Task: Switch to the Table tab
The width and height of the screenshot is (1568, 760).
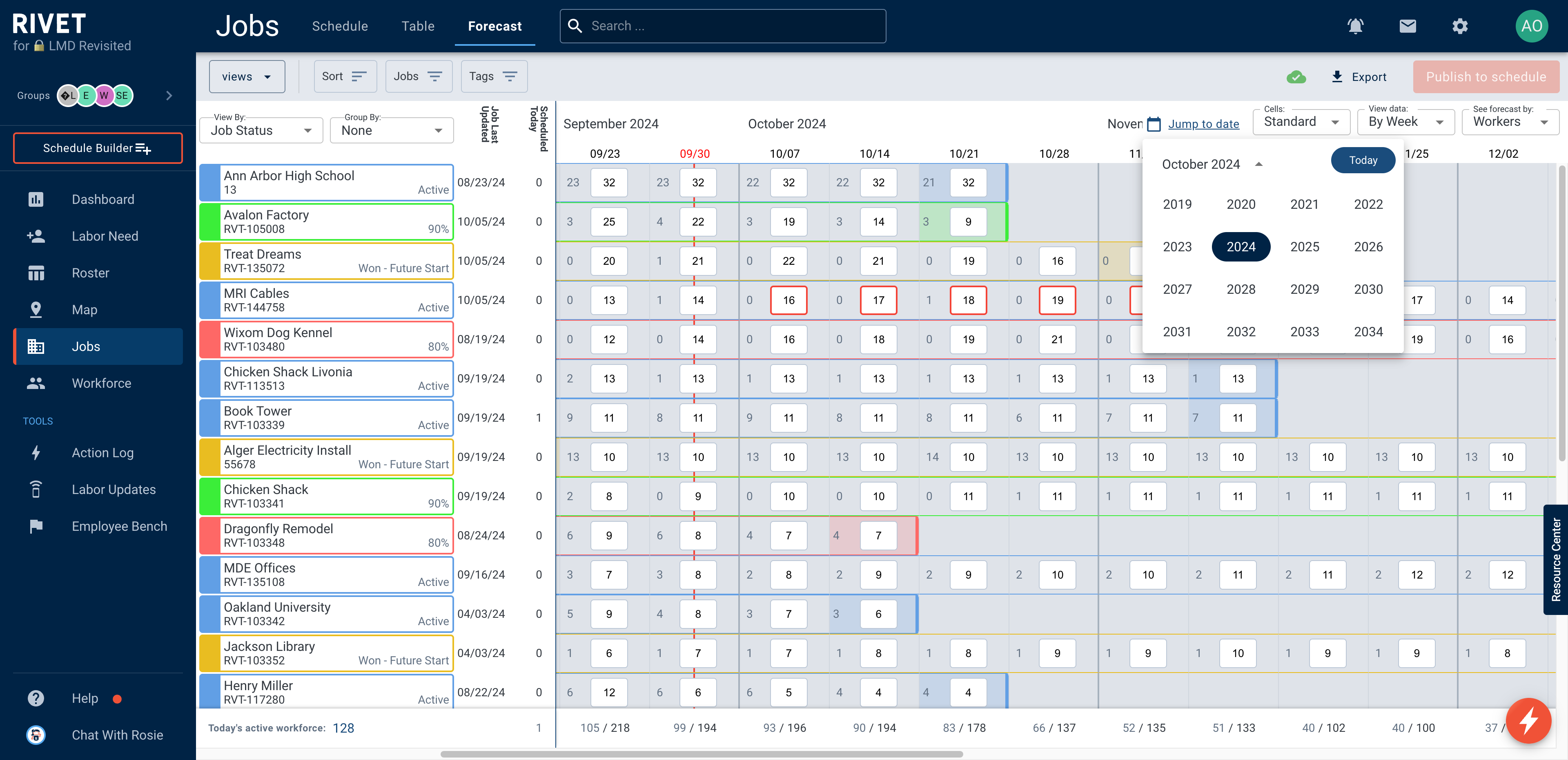Action: click(x=418, y=26)
